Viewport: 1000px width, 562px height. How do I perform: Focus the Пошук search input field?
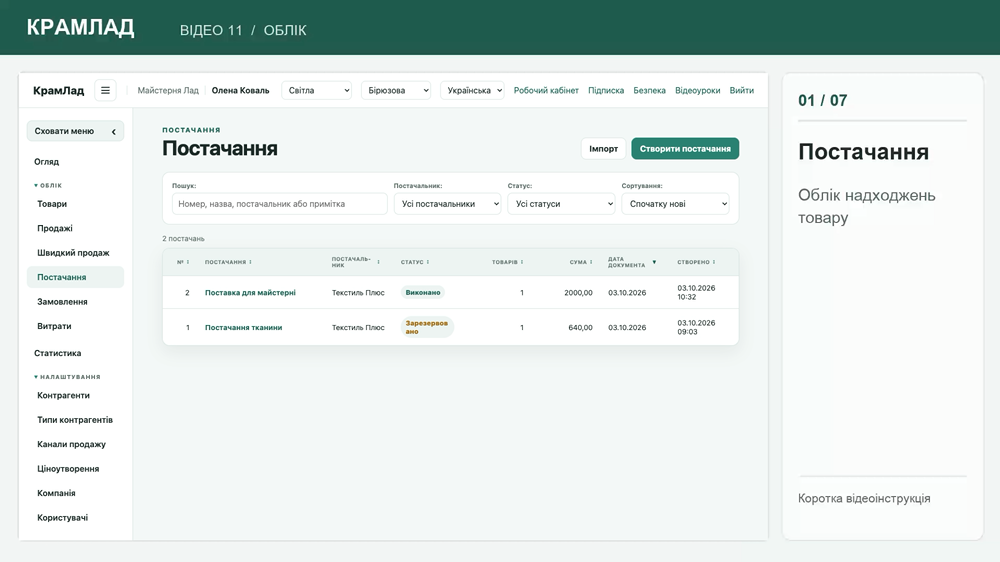[x=279, y=204]
